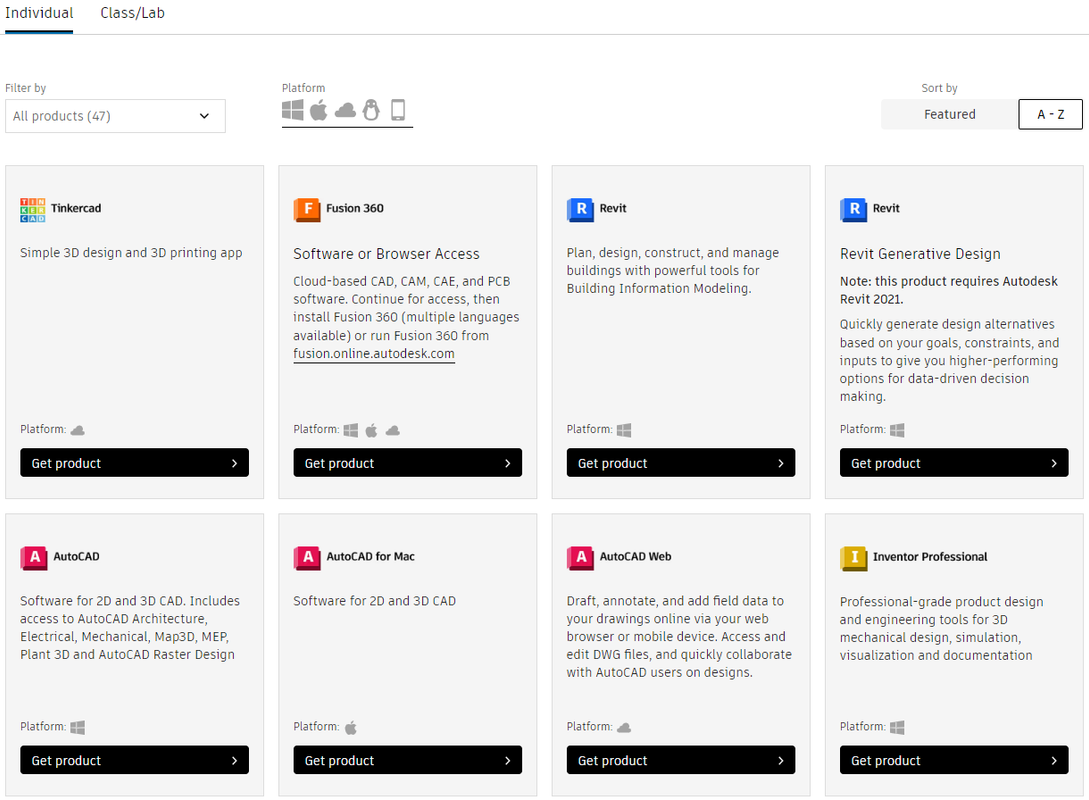Click Windows icon on Revit BIM card
Viewport: 1089px width, 800px height.
coord(624,431)
